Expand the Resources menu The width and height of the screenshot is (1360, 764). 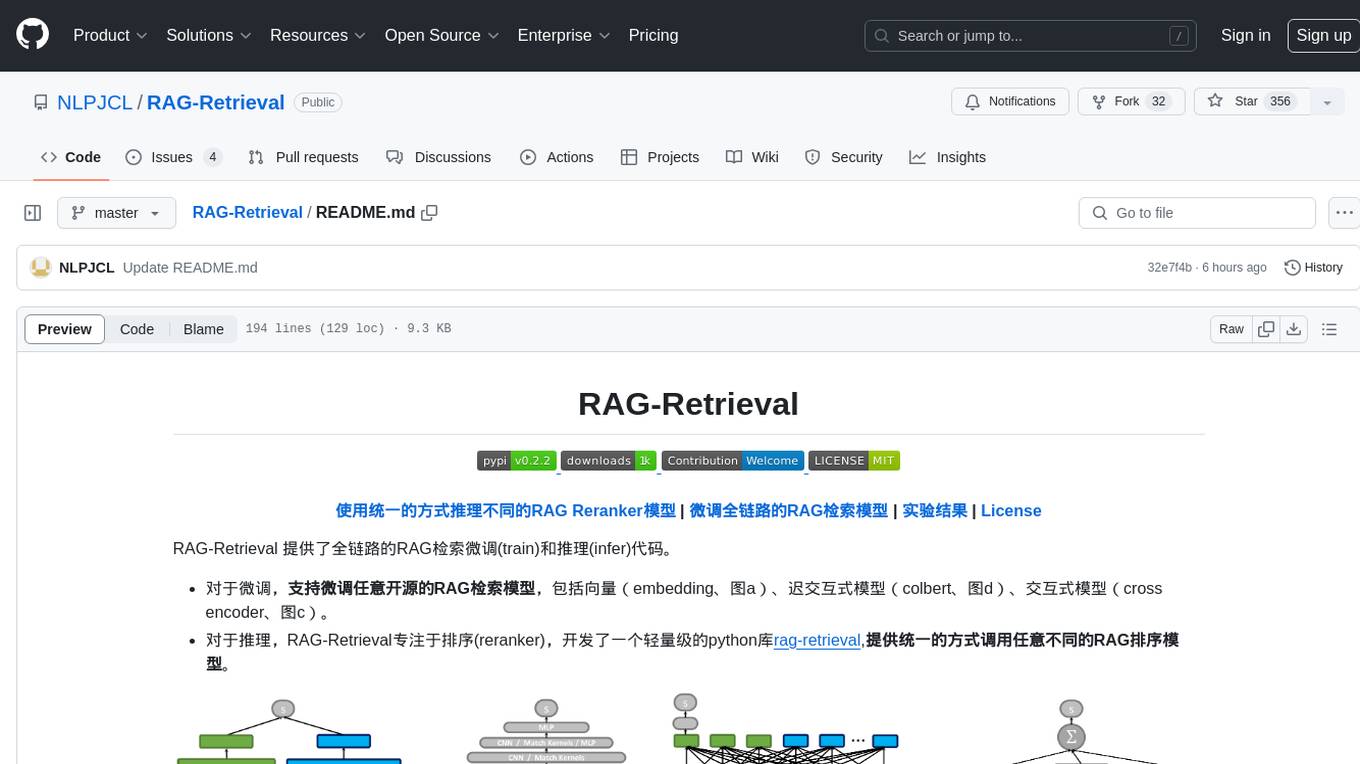(x=317, y=35)
